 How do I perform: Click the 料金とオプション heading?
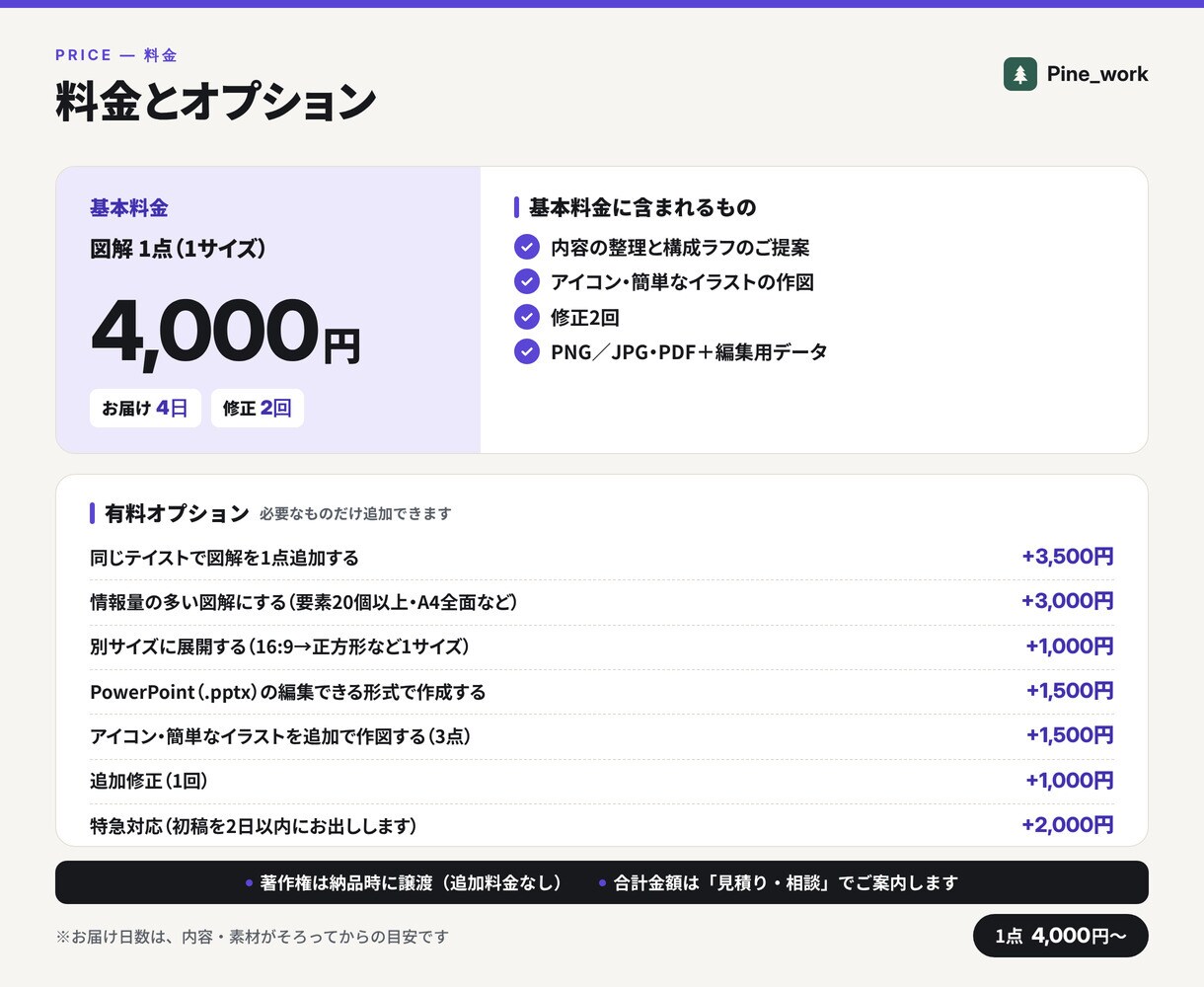216,102
